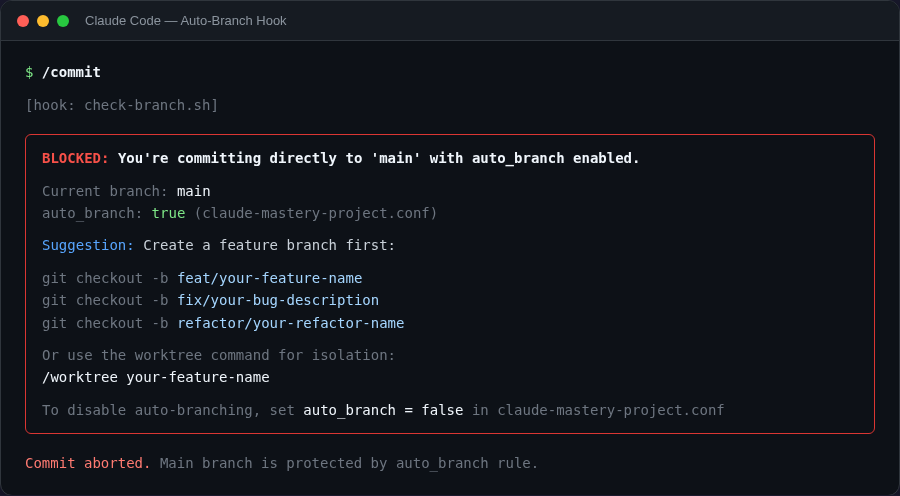
Task: Click 'To disable auto-branching, set' text
Action: (168, 410)
